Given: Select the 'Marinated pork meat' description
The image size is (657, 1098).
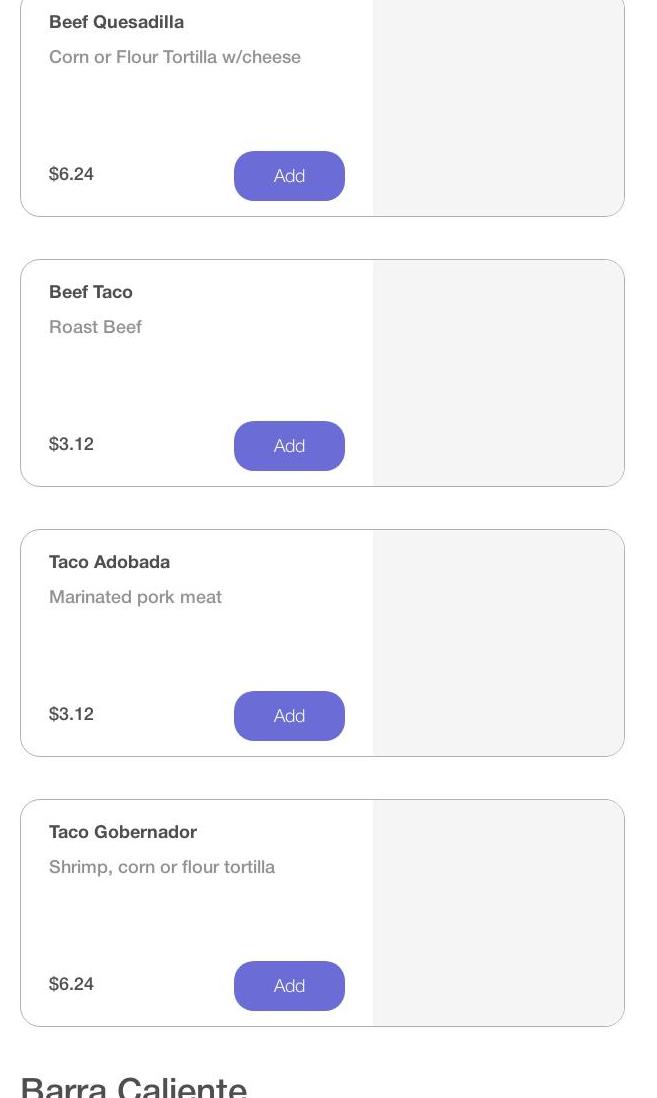Looking at the screenshot, I should [135, 597].
